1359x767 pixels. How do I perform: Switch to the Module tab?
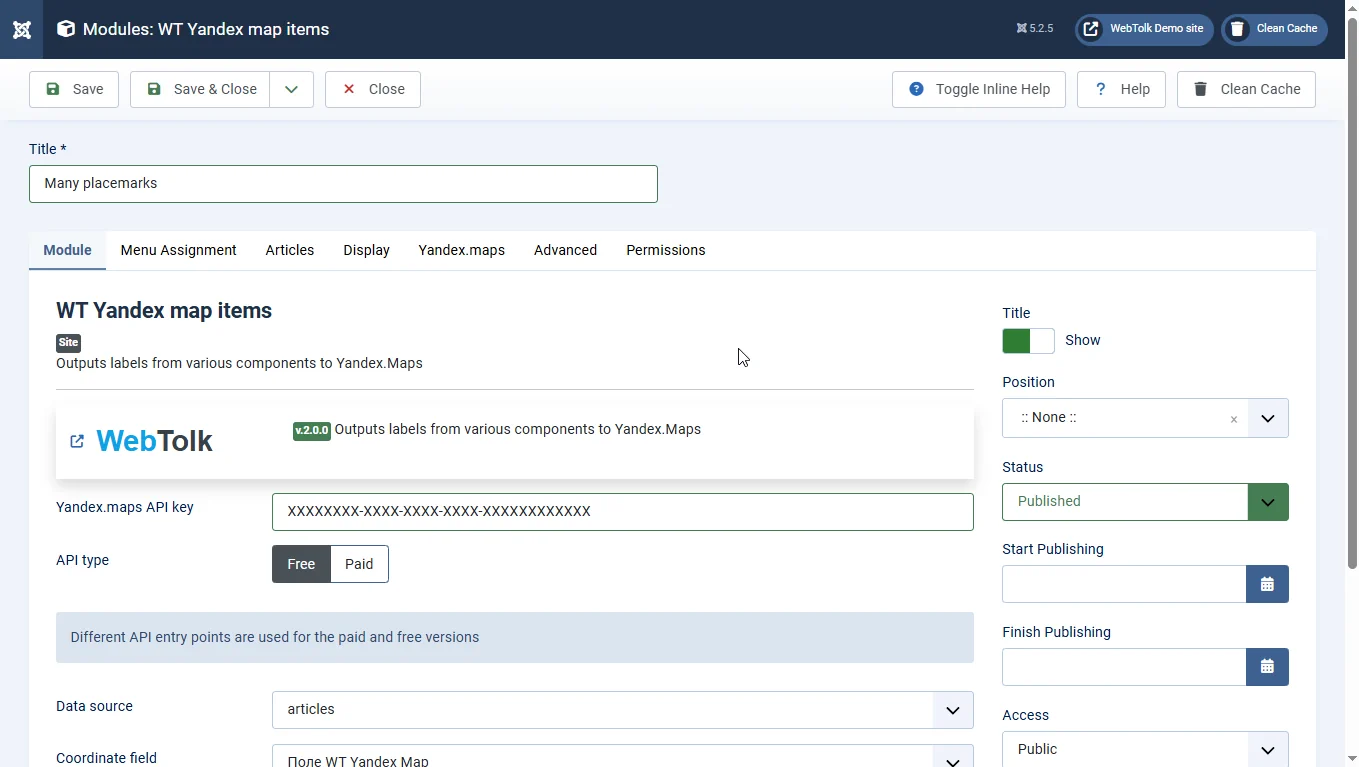pyautogui.click(x=67, y=250)
